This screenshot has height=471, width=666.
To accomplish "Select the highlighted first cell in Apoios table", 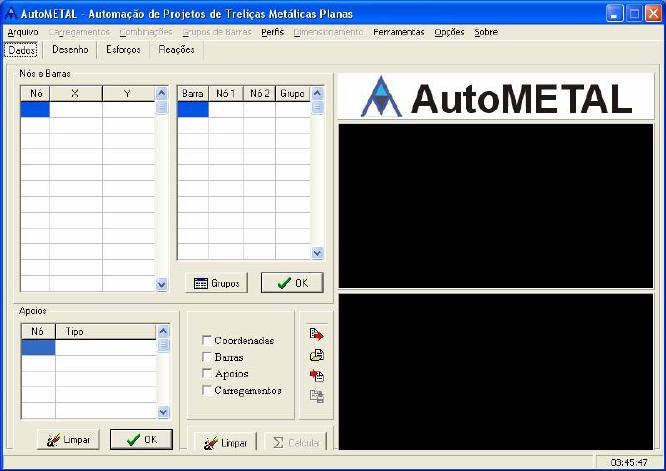I will coord(38,347).
